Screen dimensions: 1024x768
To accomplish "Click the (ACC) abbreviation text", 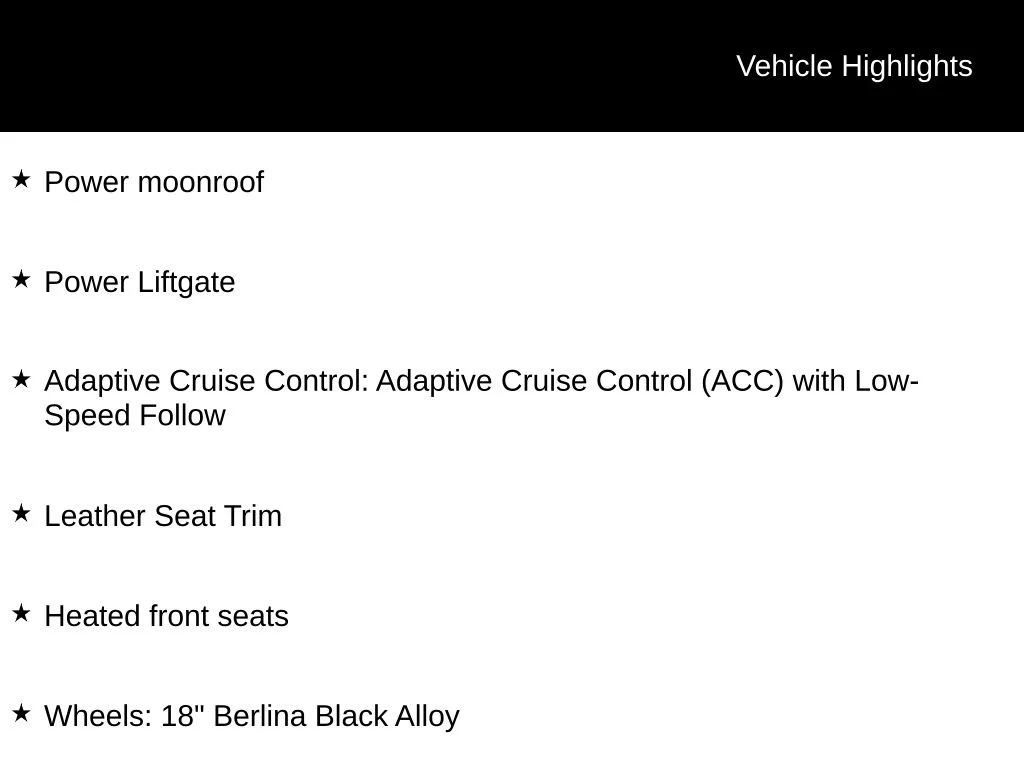I will point(743,381).
